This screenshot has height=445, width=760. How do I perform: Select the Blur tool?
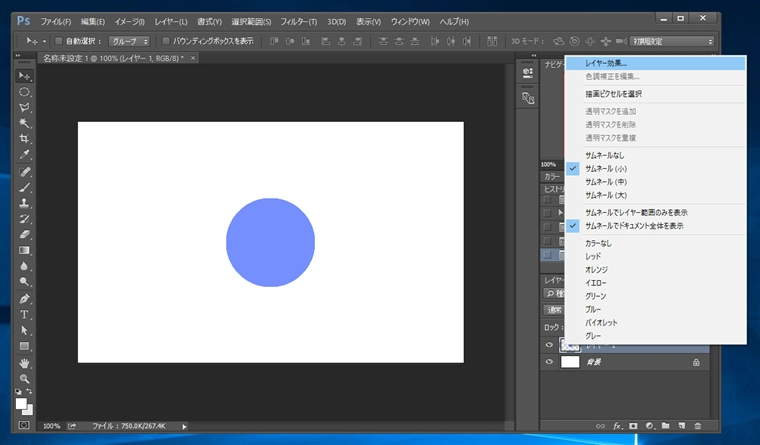coord(24,266)
